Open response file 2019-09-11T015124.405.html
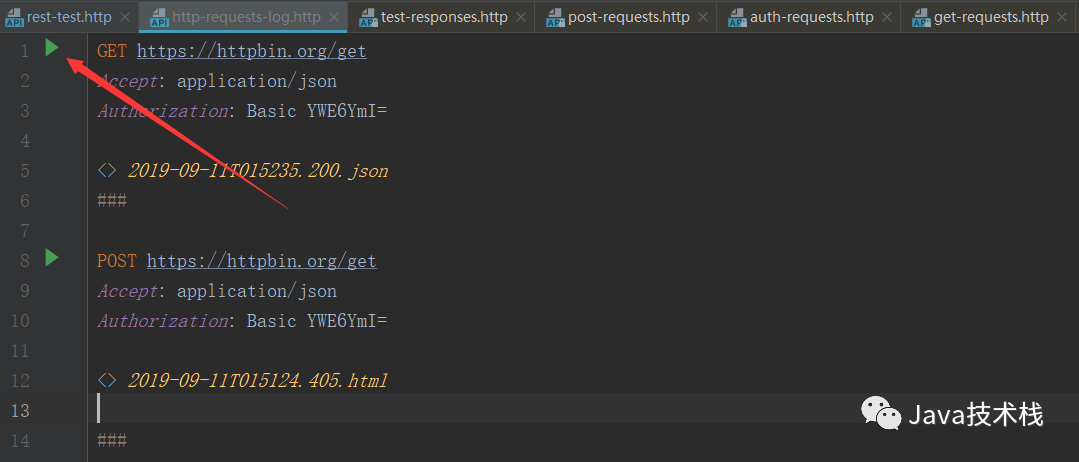This screenshot has height=462, width=1079. coord(258,380)
